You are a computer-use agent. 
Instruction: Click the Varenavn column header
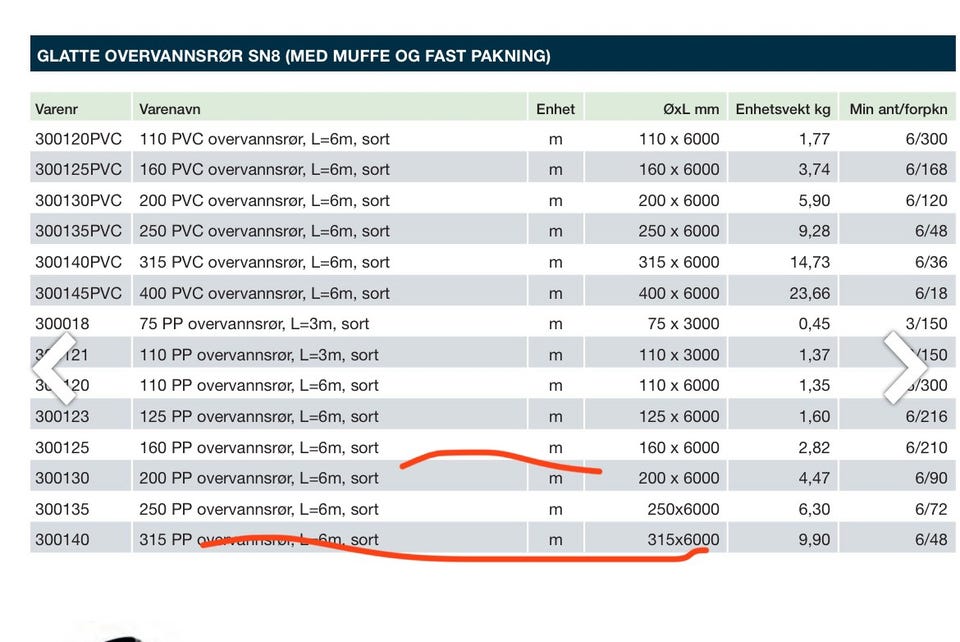(170, 110)
